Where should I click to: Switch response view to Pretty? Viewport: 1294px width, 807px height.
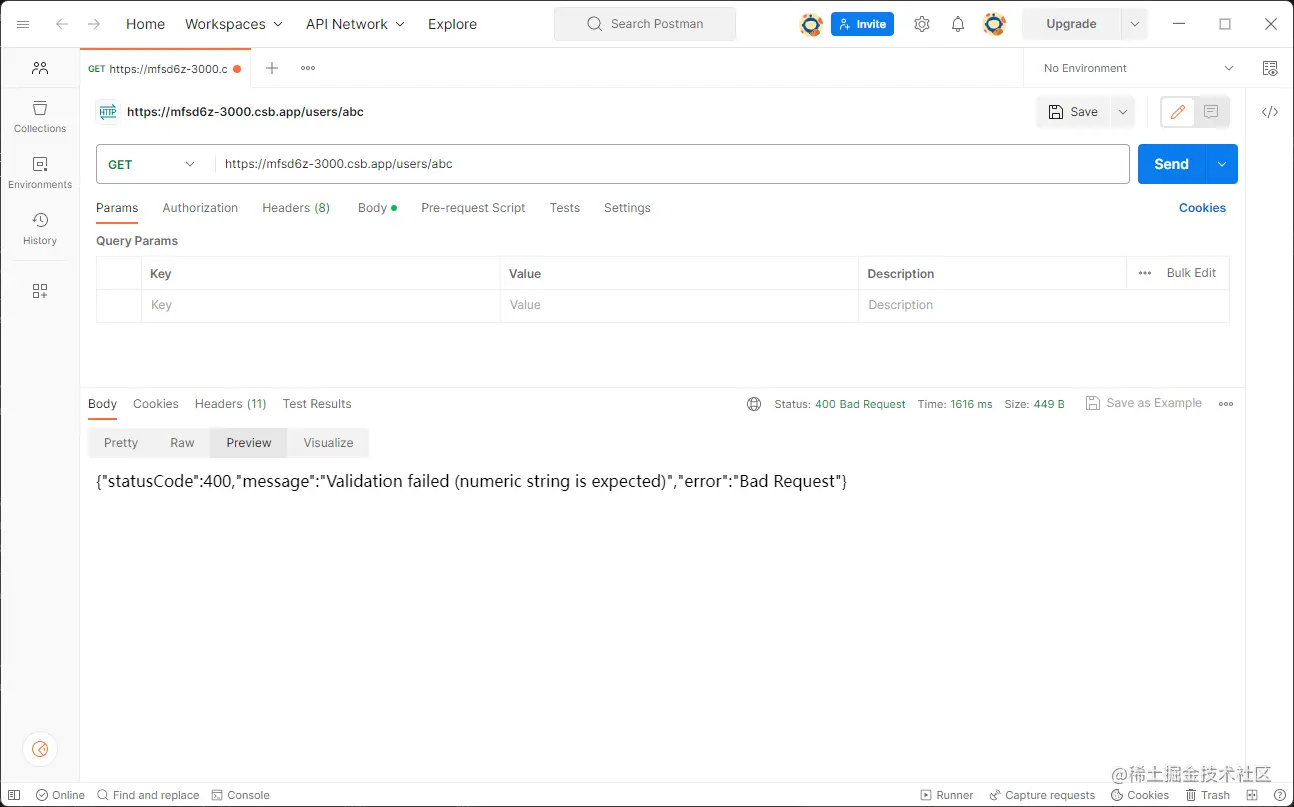tap(121, 443)
